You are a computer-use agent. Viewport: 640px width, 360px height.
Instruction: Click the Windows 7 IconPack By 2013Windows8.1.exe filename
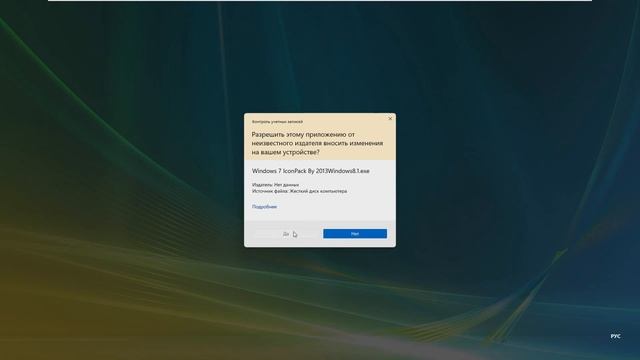[311, 171]
